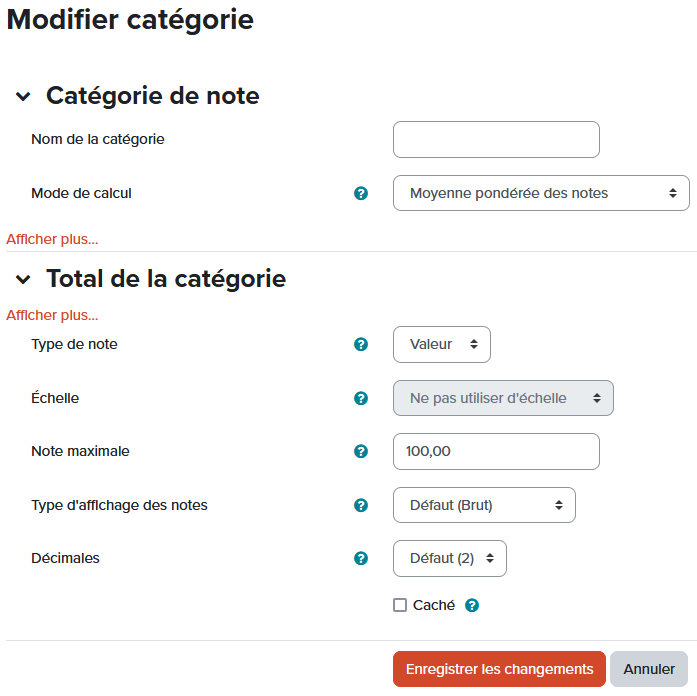Open help icon for Mode de calcul

pyautogui.click(x=362, y=193)
